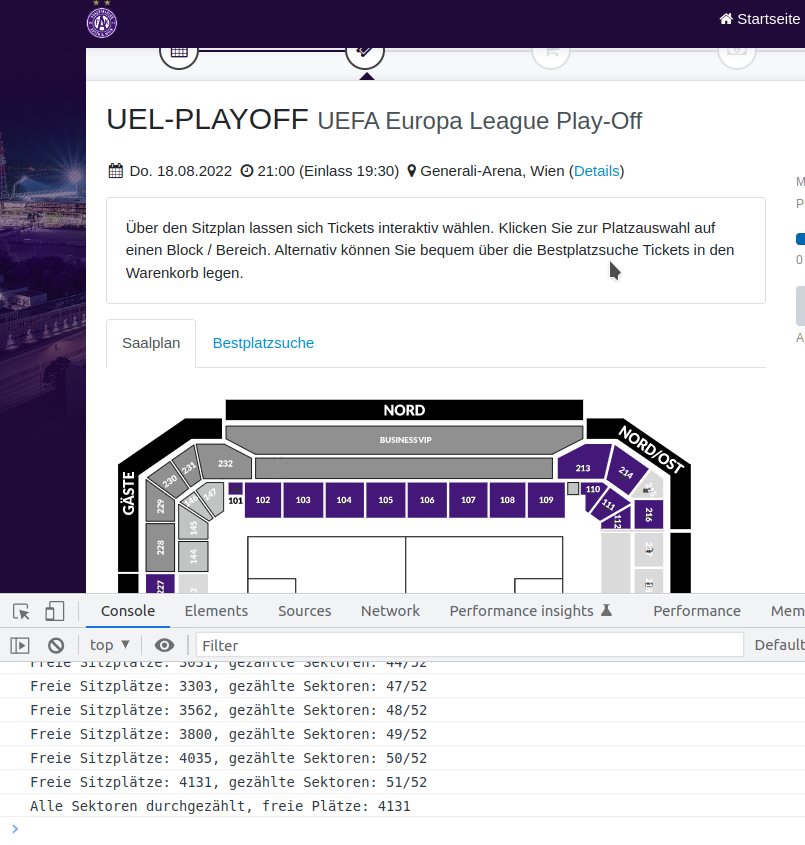Click the blue button at right edge
The width and height of the screenshot is (805, 845).
point(801,239)
